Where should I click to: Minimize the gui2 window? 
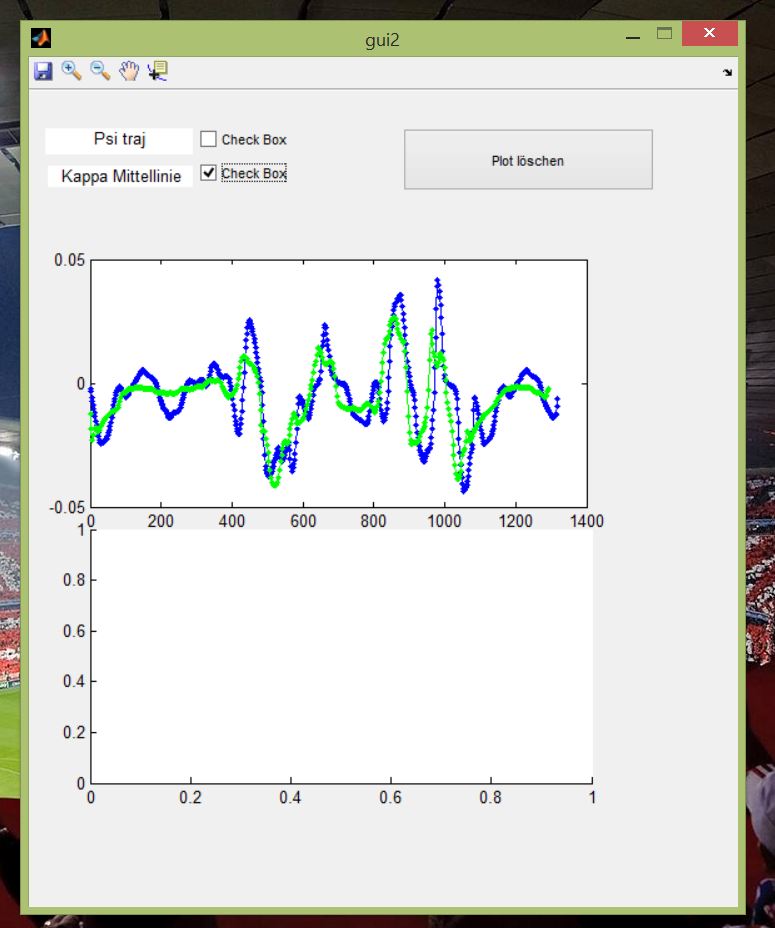(633, 35)
